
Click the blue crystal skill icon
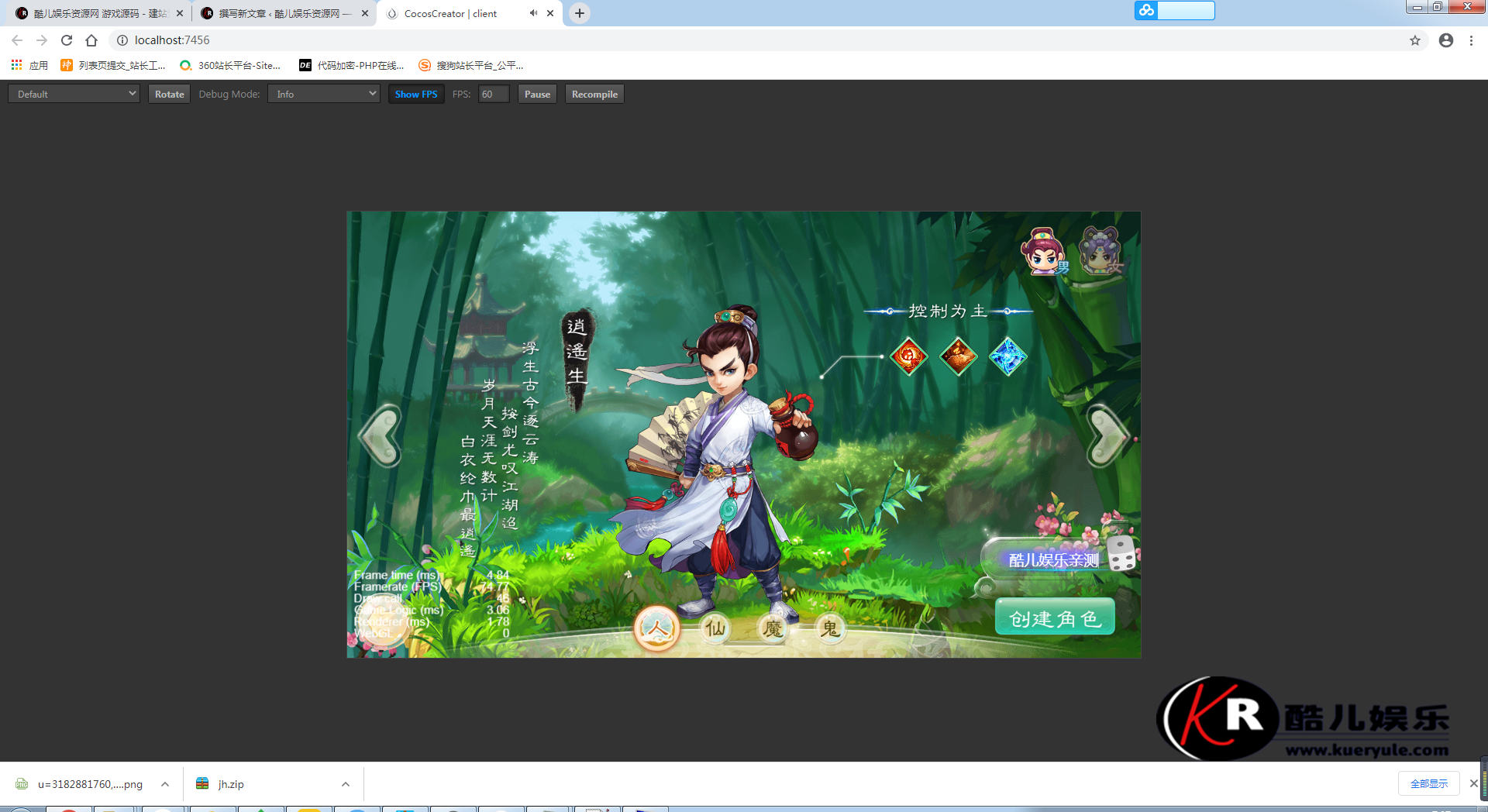(x=1007, y=356)
